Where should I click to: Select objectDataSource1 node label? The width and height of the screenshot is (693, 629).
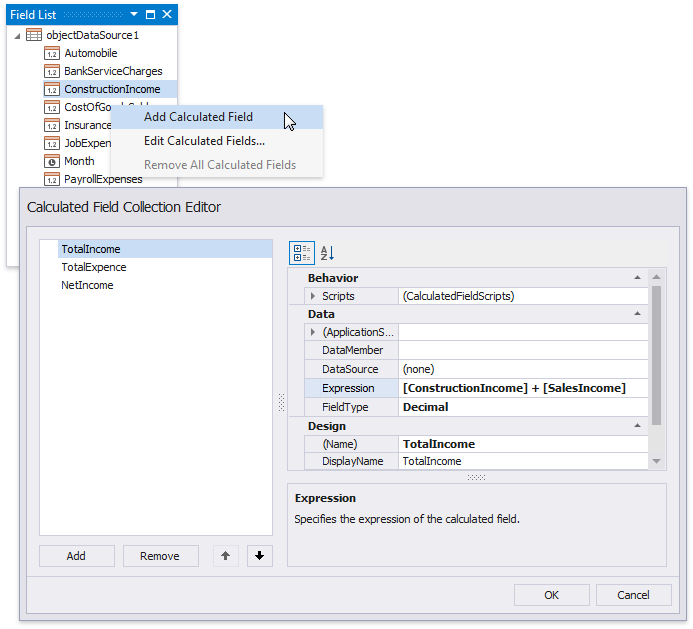click(92, 35)
